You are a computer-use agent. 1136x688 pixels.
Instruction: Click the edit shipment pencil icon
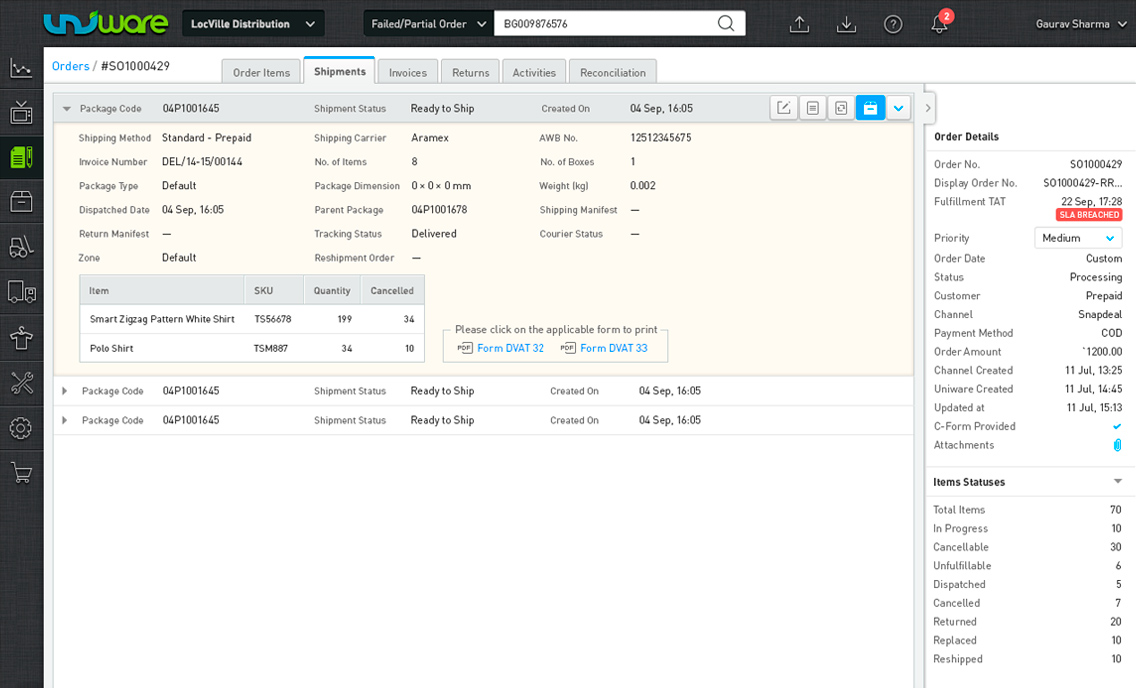[x=783, y=108]
